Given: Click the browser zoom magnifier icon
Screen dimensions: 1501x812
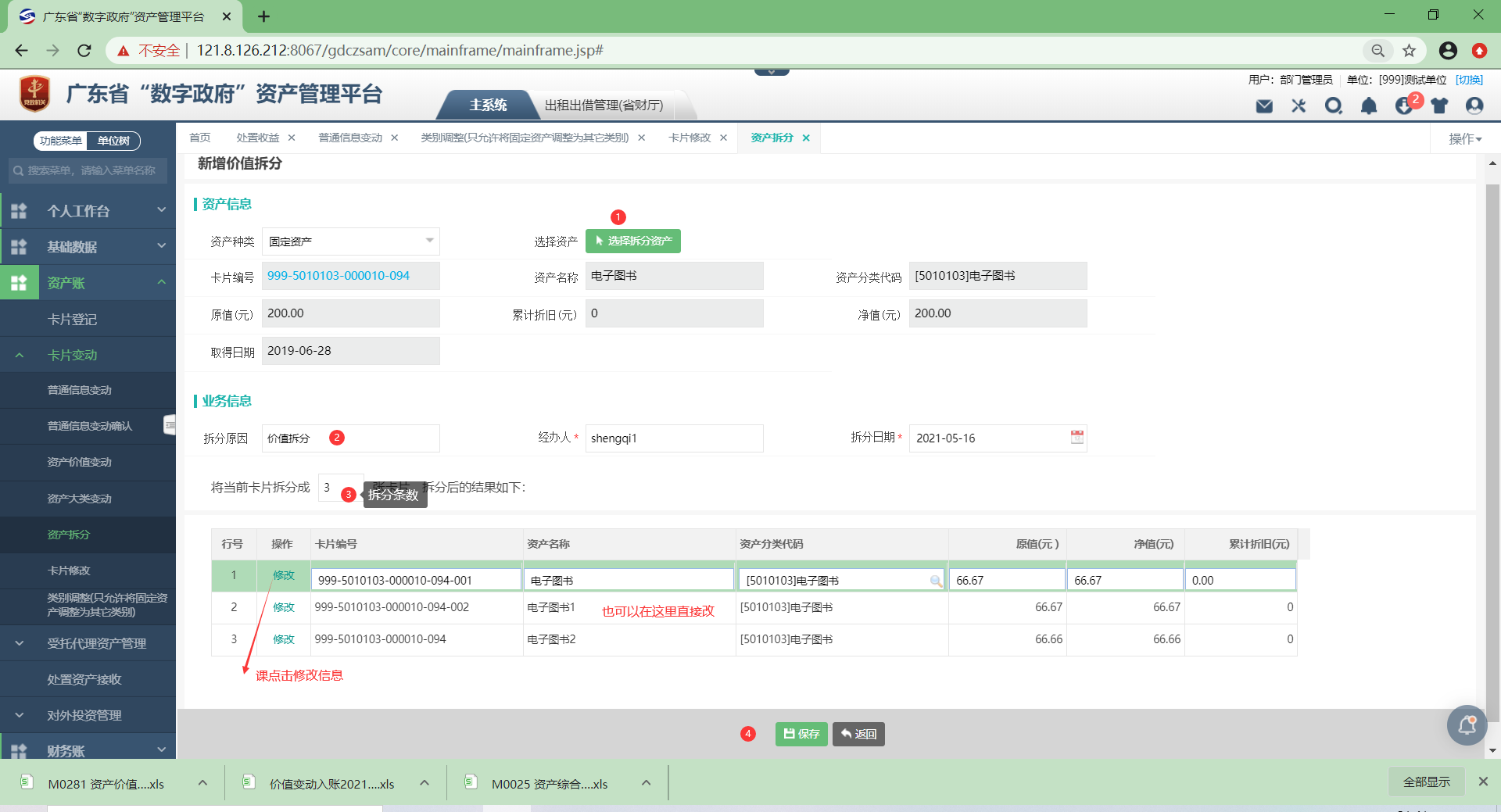Looking at the screenshot, I should click(x=1377, y=51).
